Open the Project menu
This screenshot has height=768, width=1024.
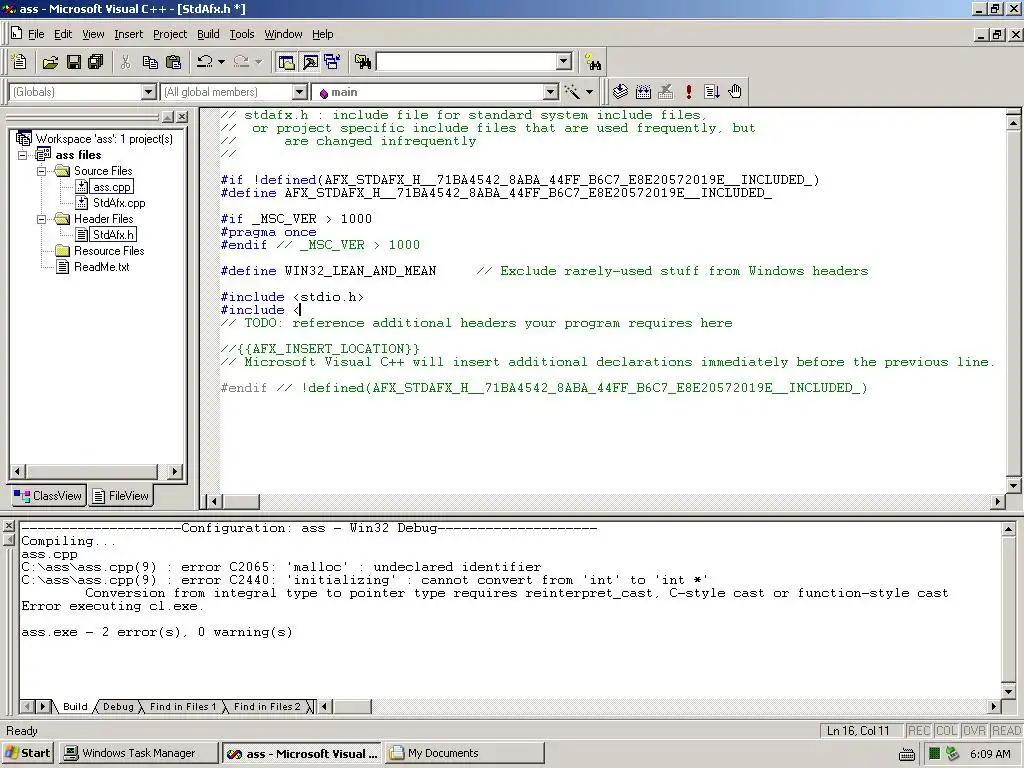[170, 34]
